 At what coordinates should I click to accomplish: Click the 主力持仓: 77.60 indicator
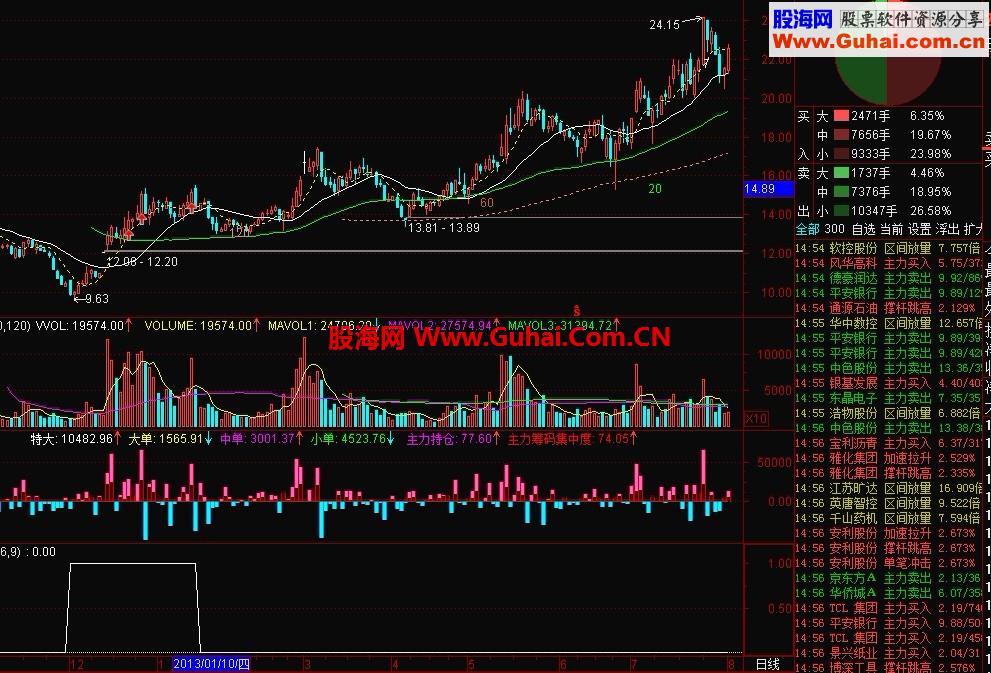click(453, 439)
